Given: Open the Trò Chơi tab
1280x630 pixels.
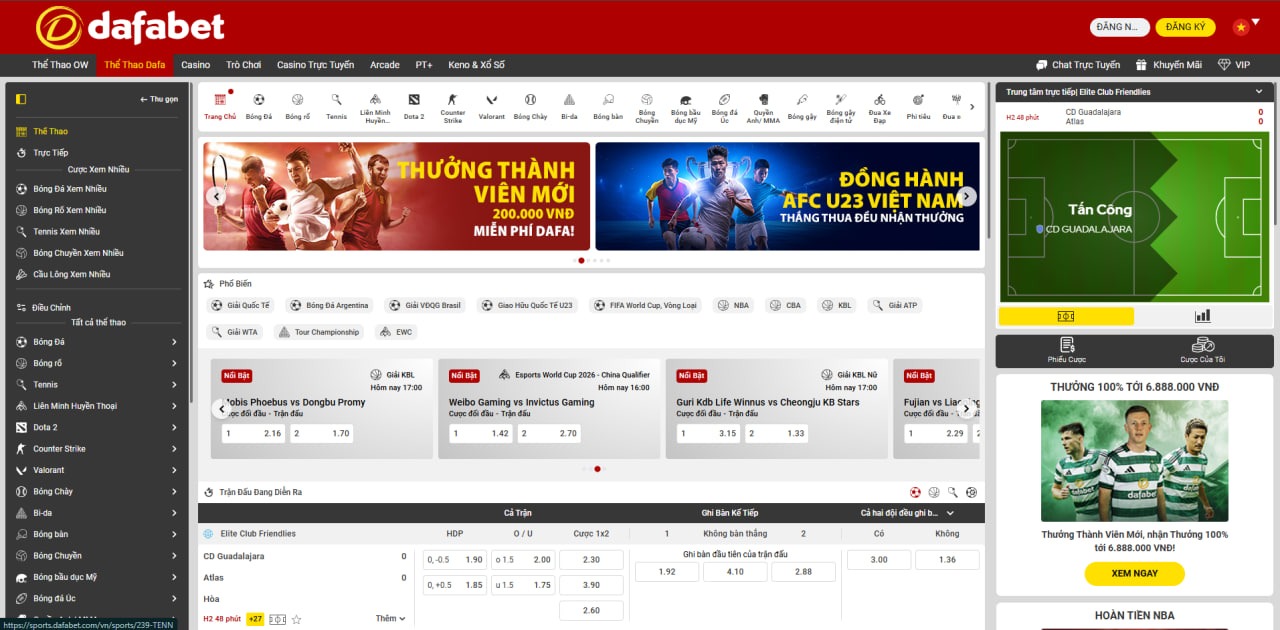Looking at the screenshot, I should (x=243, y=65).
